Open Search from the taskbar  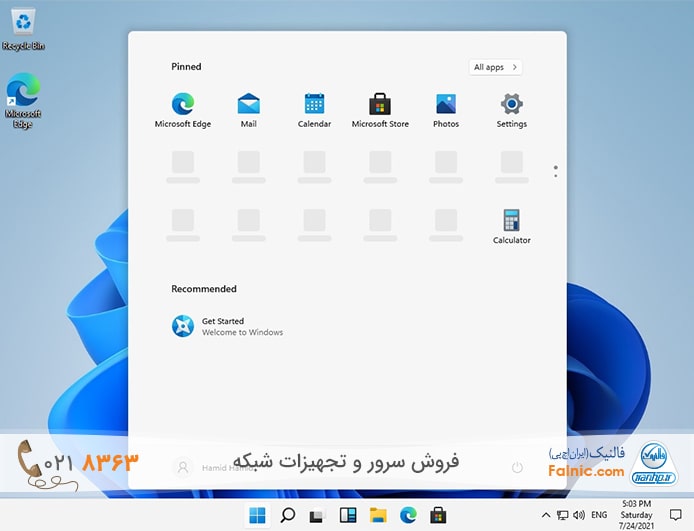(x=287, y=516)
